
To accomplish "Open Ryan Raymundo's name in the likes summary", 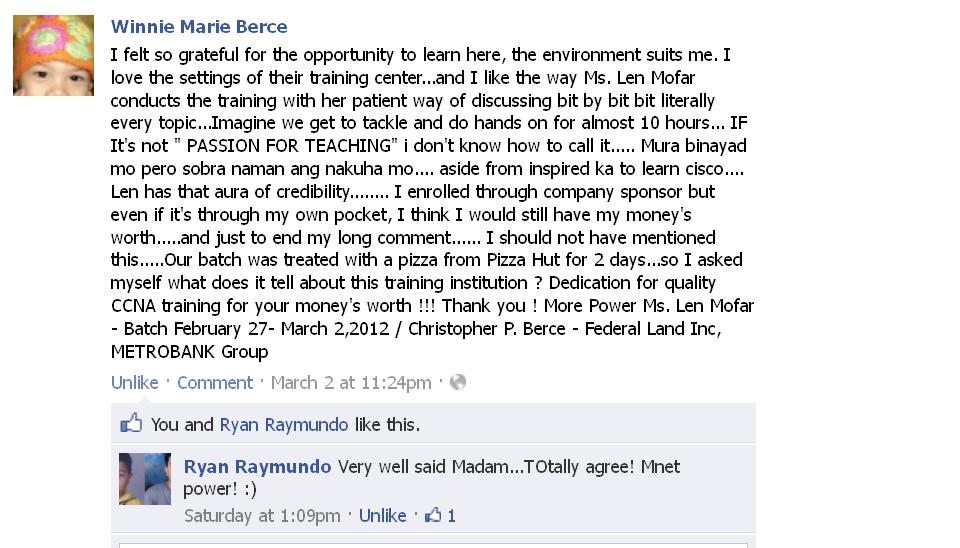I will [284, 424].
